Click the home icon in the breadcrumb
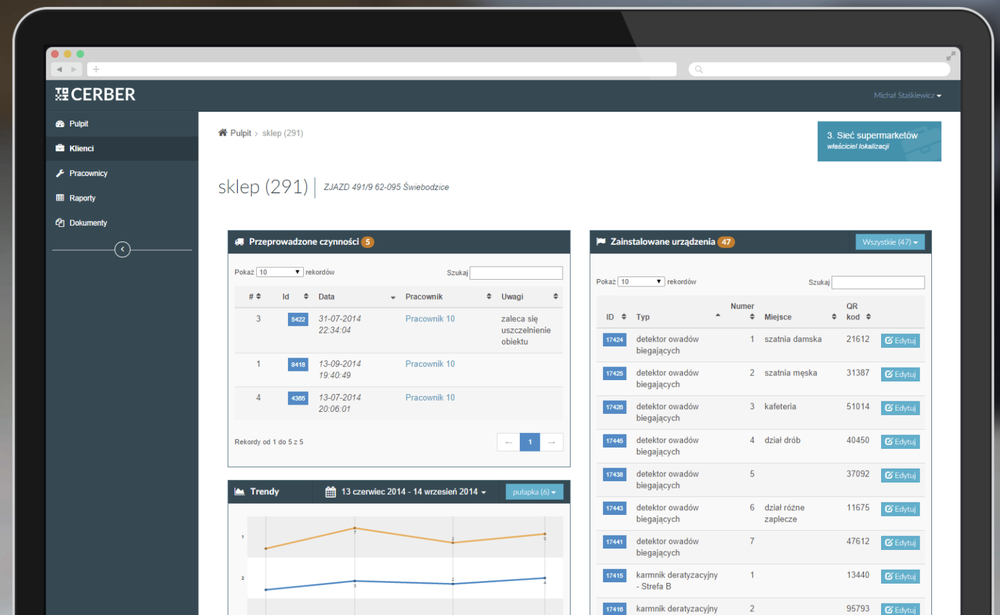Screen dimensions: 1000x615 tap(223, 133)
